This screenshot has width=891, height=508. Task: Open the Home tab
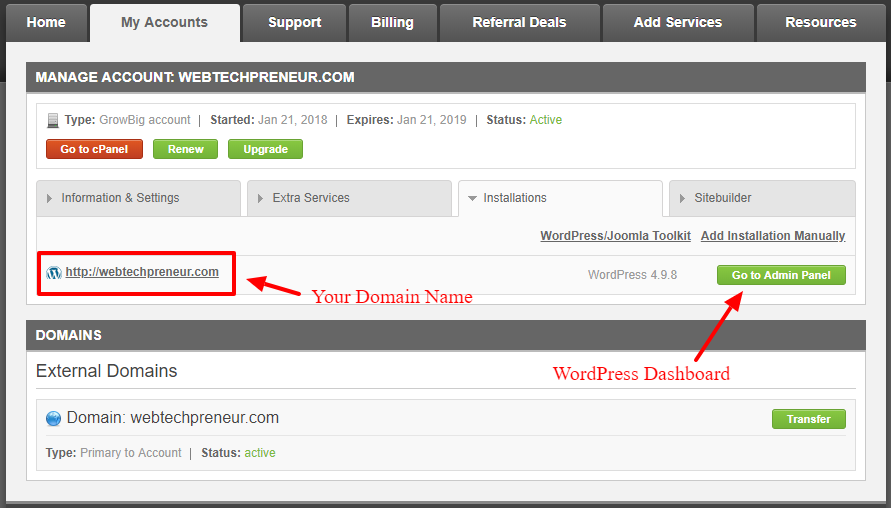tap(46, 23)
